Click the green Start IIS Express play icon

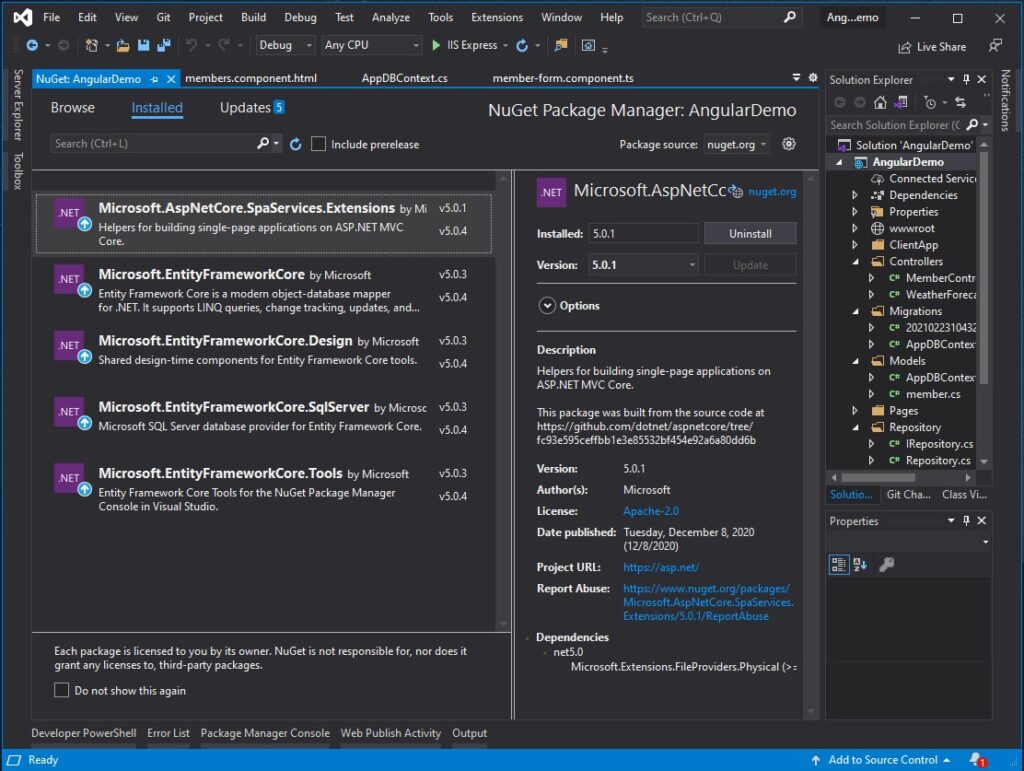click(436, 45)
